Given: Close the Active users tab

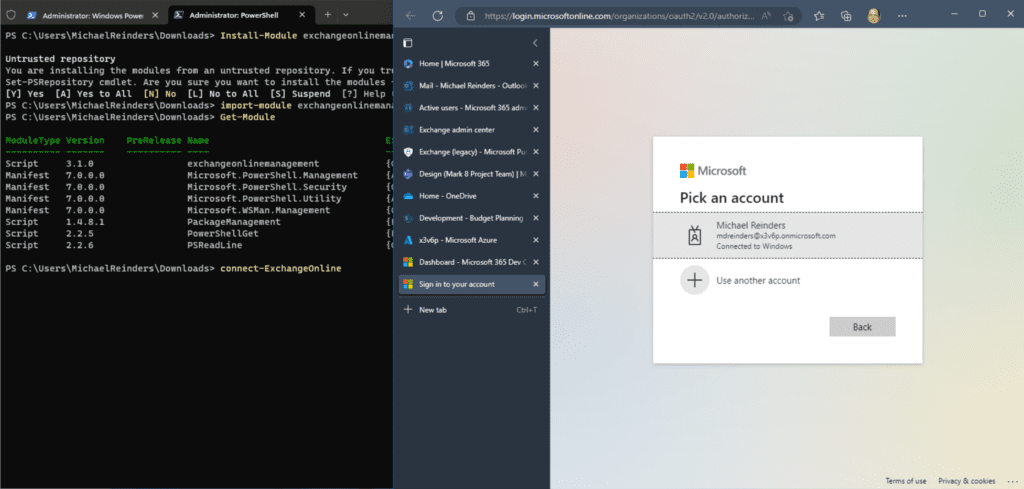Looking at the screenshot, I should (536, 108).
